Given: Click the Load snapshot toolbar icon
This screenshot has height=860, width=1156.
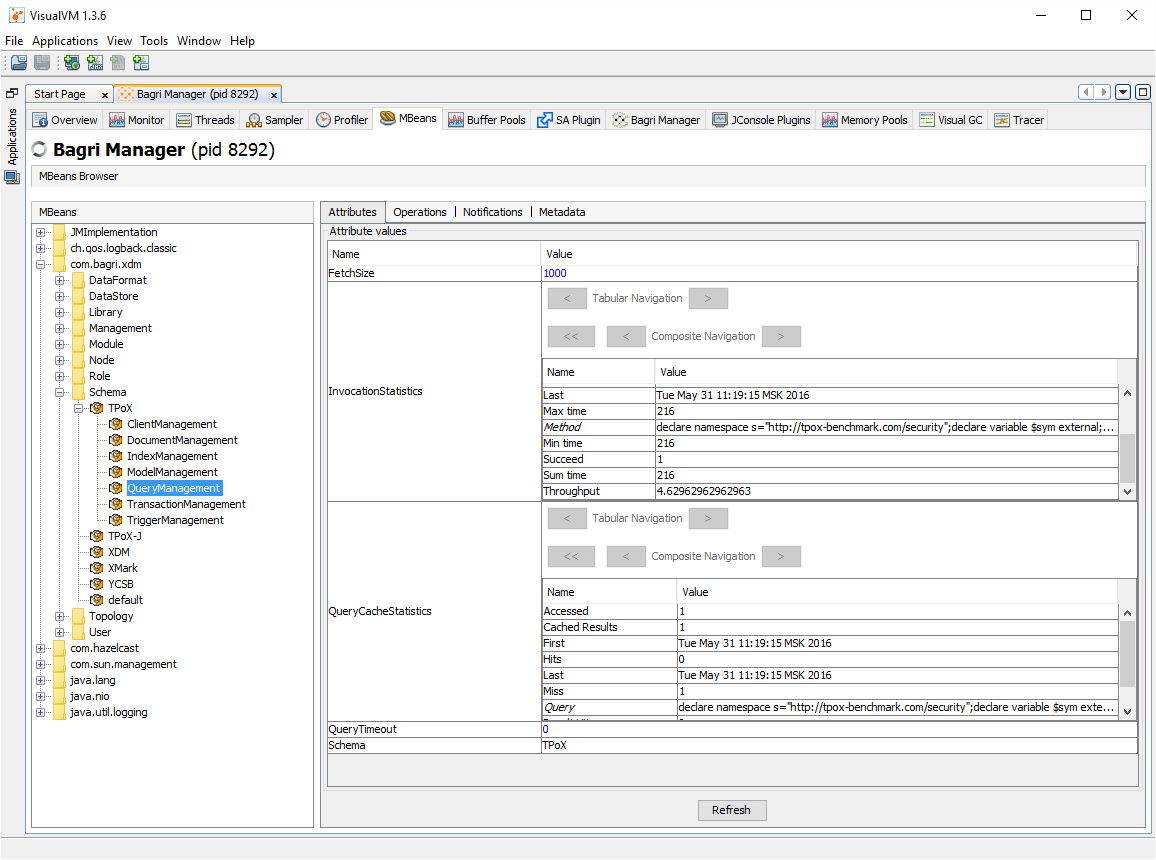Looking at the screenshot, I should [19, 63].
